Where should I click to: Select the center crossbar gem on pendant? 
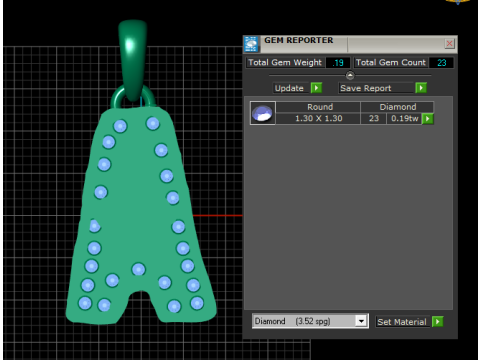[138, 269]
